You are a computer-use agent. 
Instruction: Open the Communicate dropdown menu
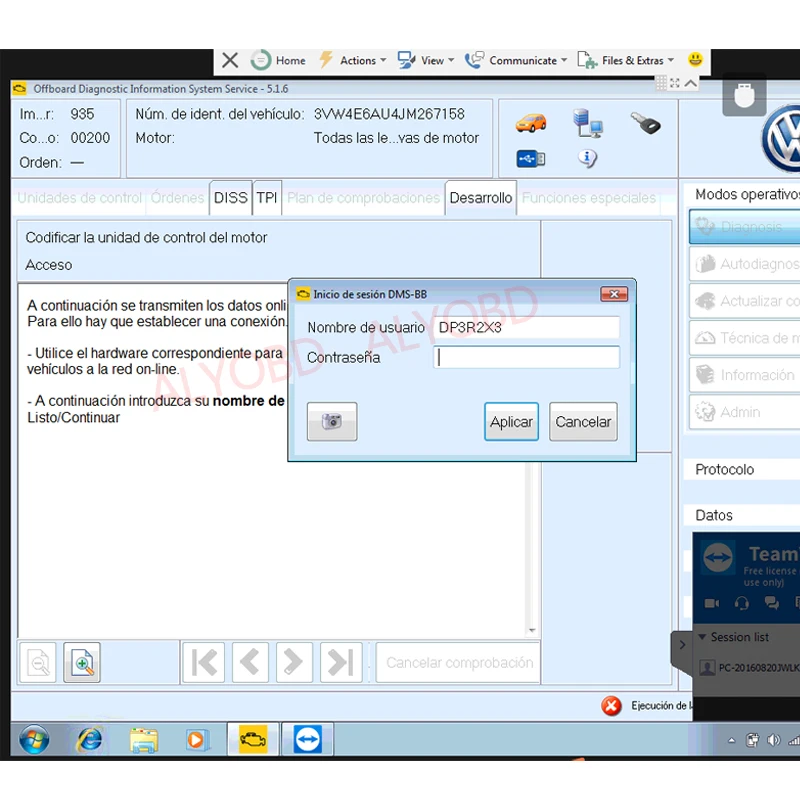(516, 60)
